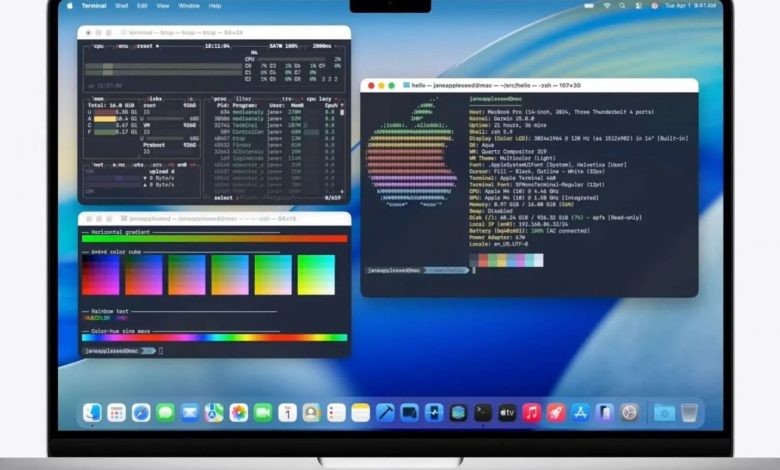780x470 pixels.
Task: Open Spotlight search in menu bar
Action: (x=622, y=5)
